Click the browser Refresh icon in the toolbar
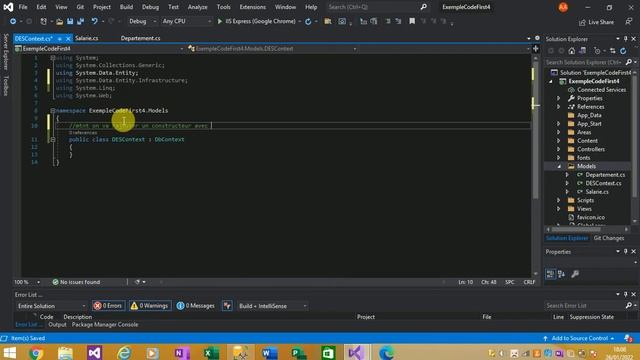This screenshot has height=360, width=640. click(308, 21)
